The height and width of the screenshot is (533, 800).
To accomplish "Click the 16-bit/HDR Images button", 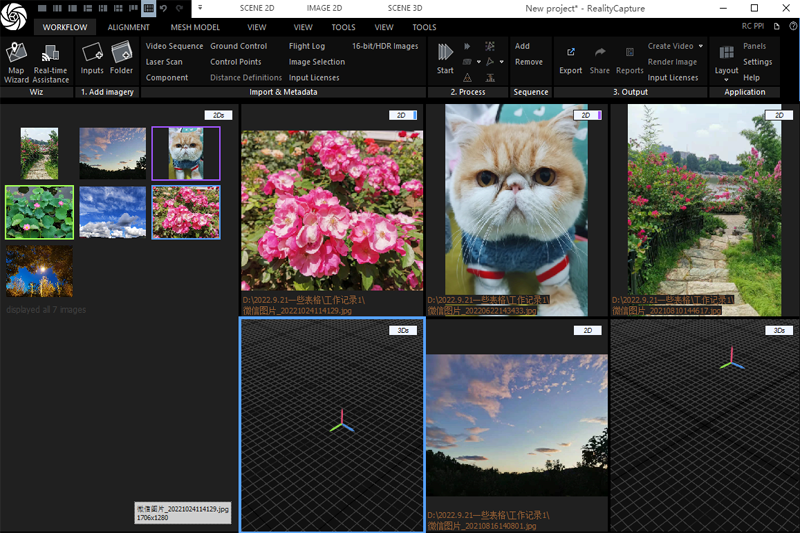I will (385, 46).
